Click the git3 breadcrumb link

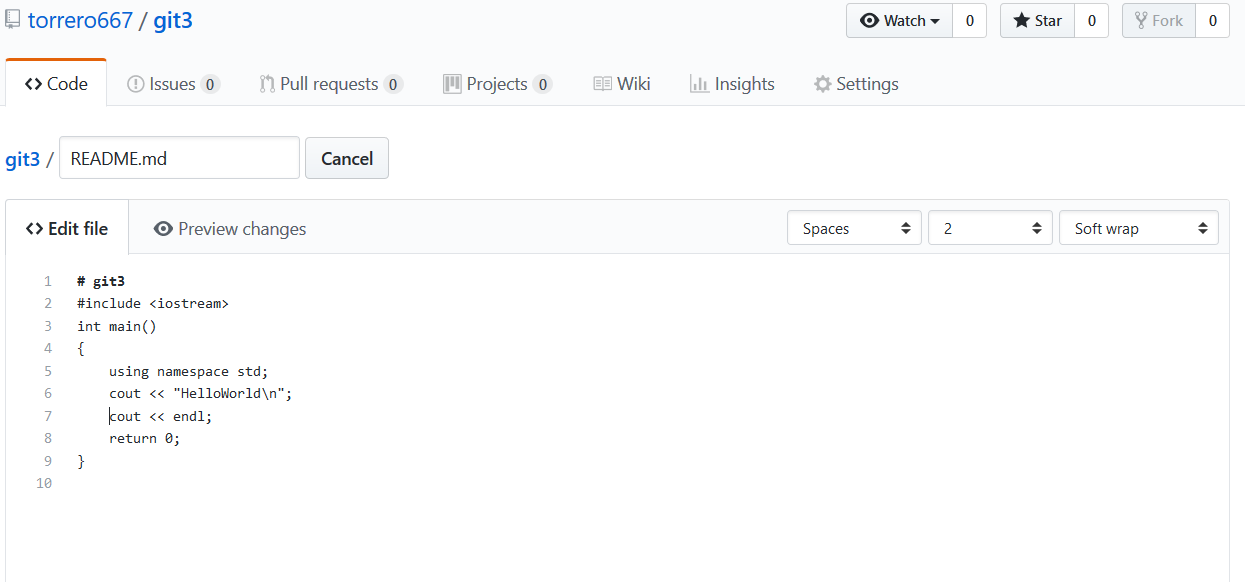tap(23, 159)
